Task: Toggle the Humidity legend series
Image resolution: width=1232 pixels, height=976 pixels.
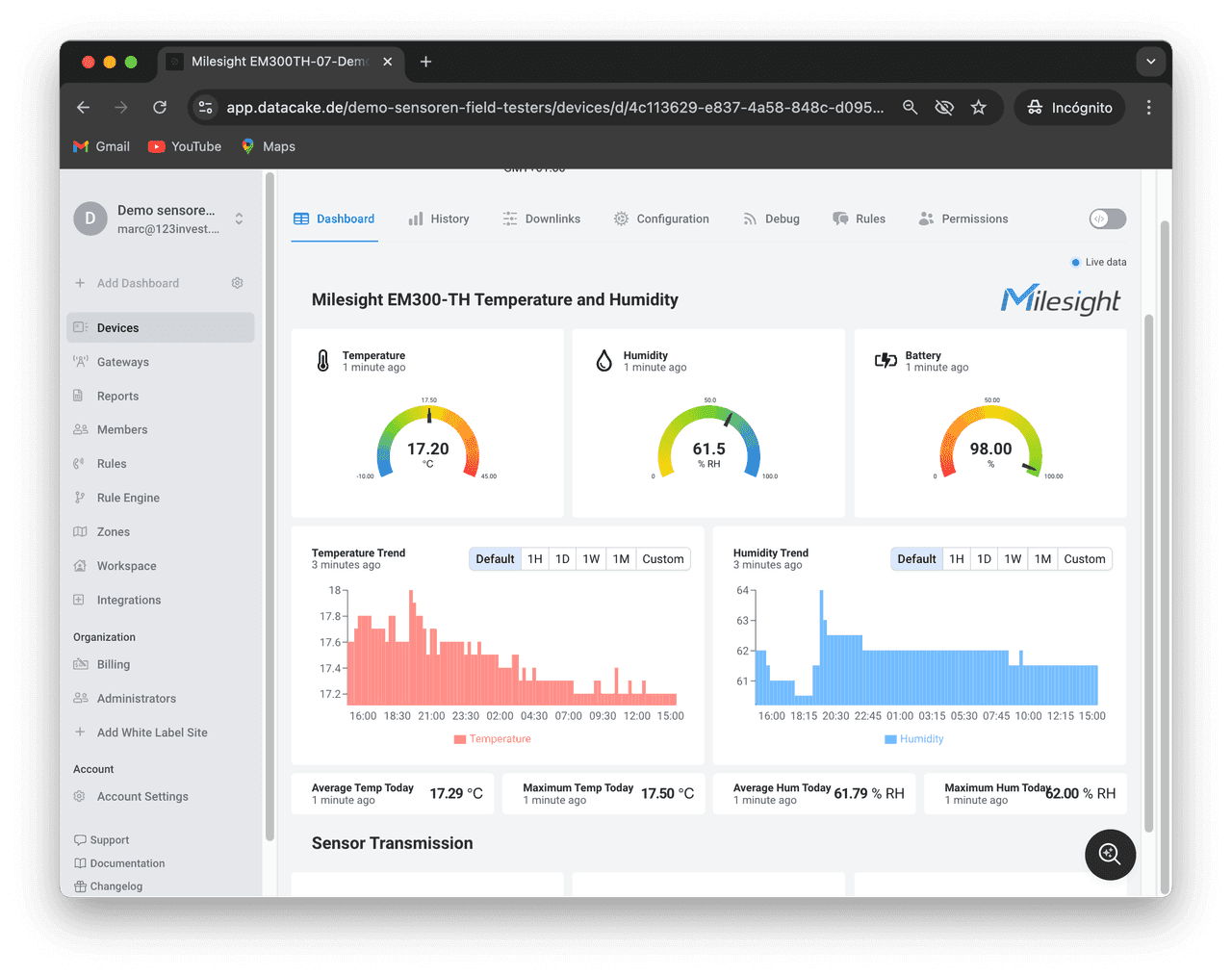Action: click(x=914, y=739)
